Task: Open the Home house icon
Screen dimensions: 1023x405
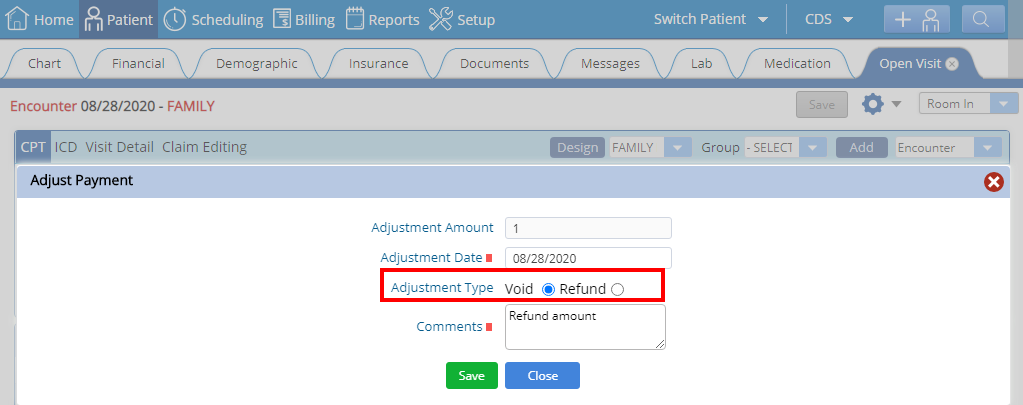Action: pos(17,19)
